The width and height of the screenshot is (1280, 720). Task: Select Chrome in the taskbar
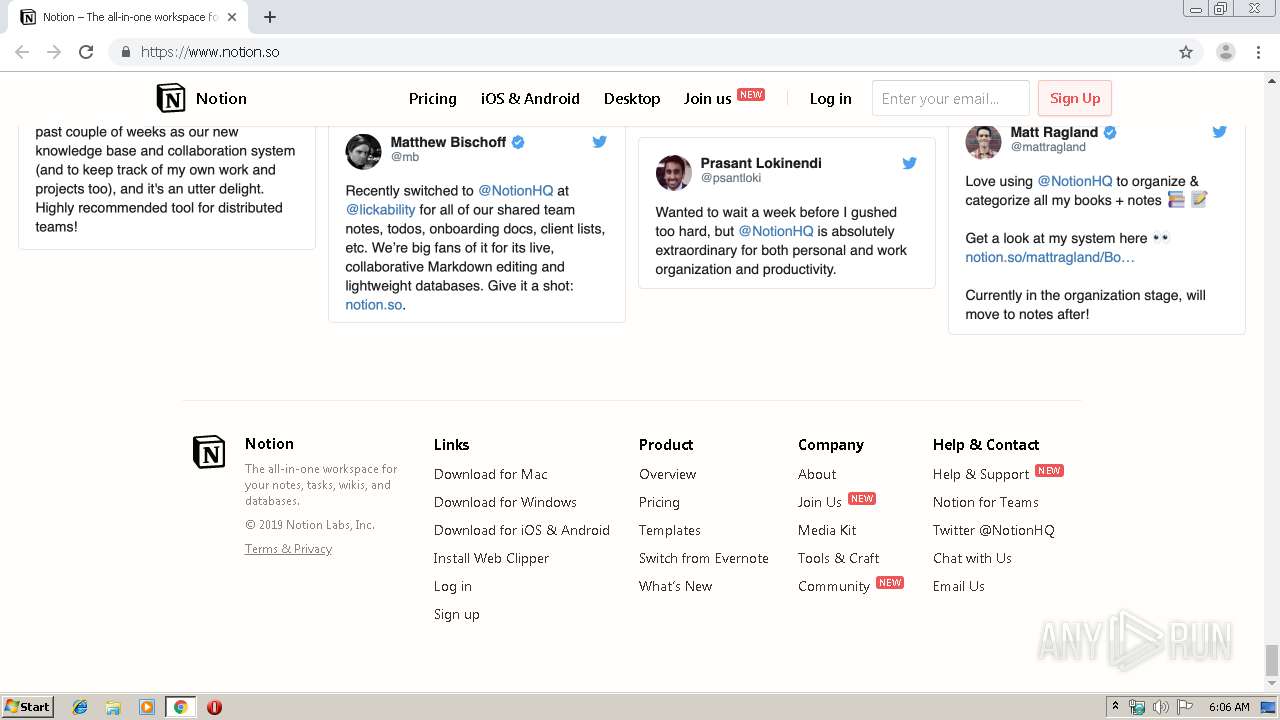tap(180, 707)
